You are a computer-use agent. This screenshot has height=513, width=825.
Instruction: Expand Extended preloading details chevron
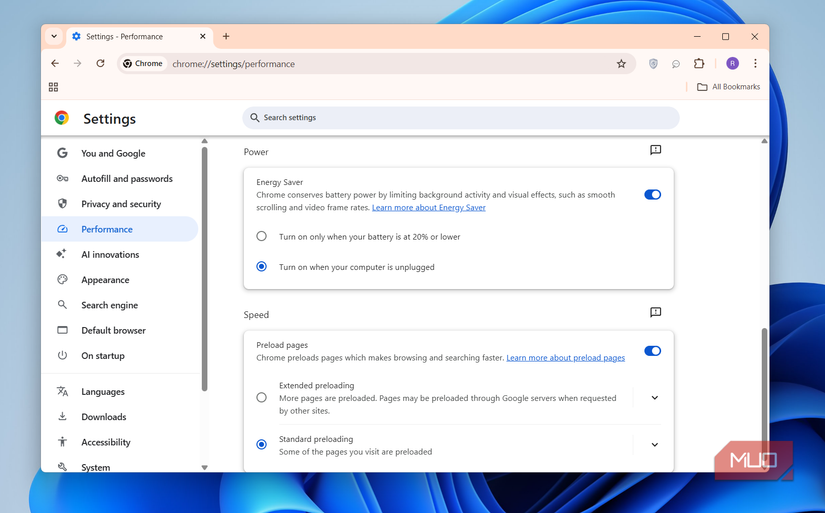pyautogui.click(x=655, y=398)
